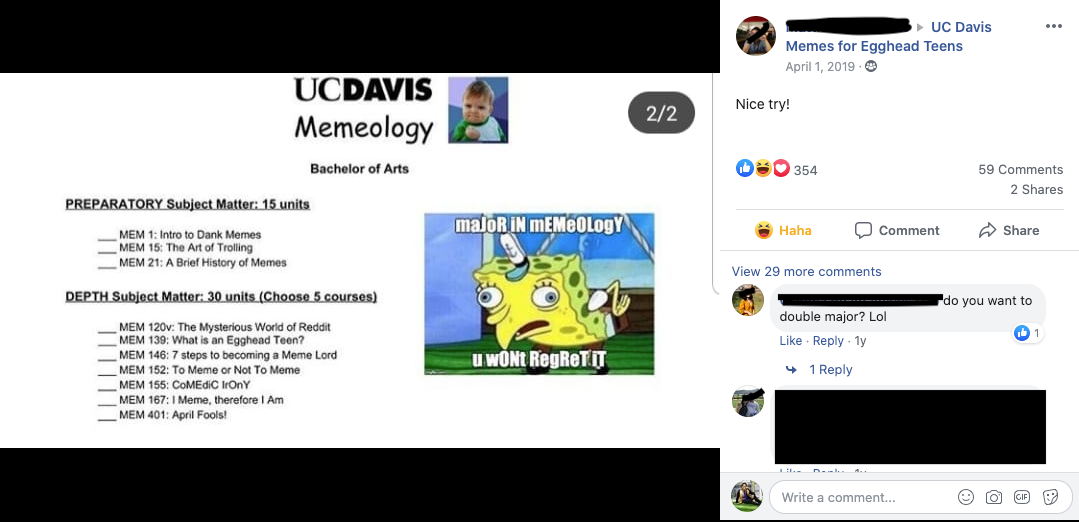Click the SpongeBob memeology meme image
The image size is (1079, 522).
539,294
